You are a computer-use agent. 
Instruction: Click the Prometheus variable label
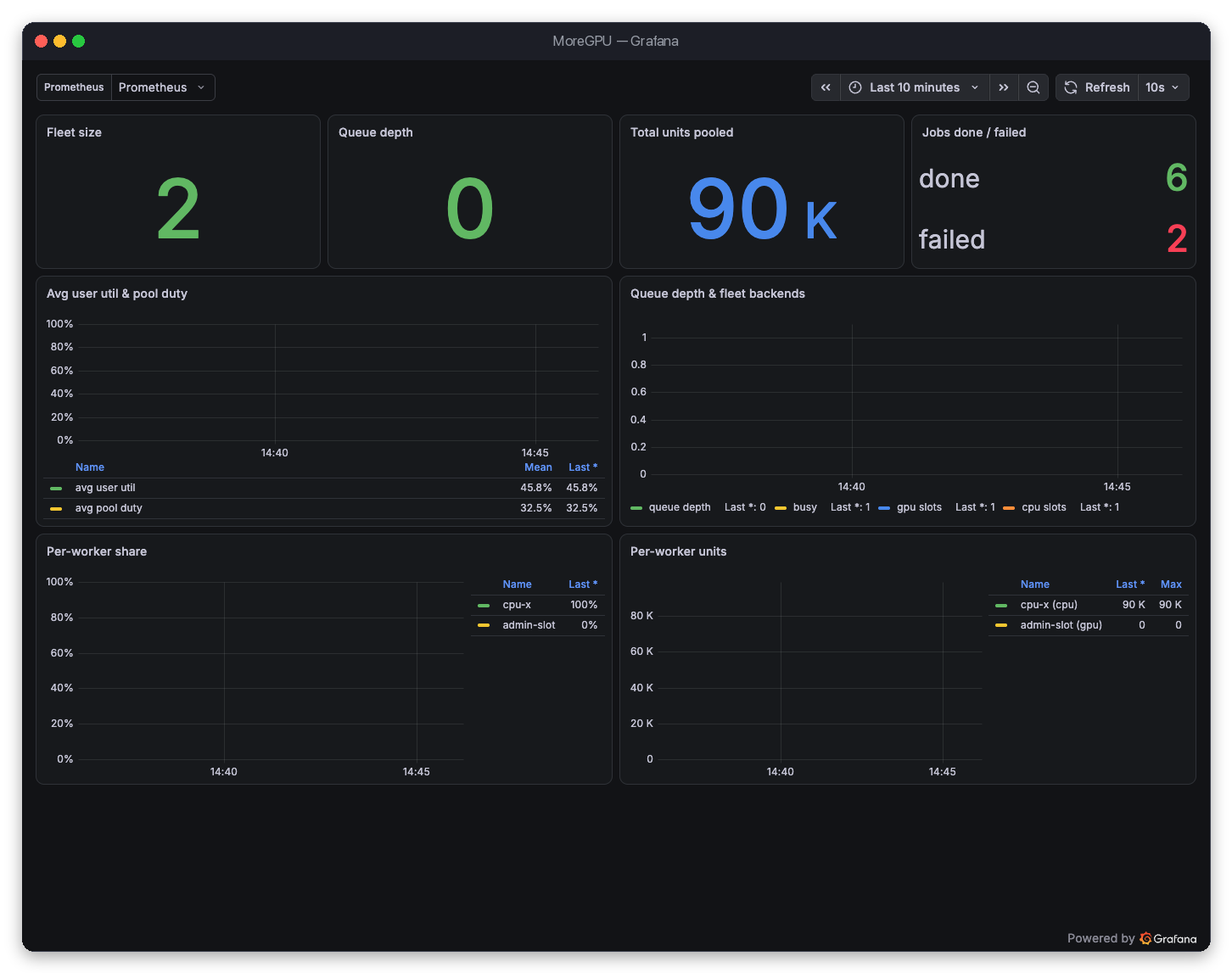pyautogui.click(x=74, y=87)
